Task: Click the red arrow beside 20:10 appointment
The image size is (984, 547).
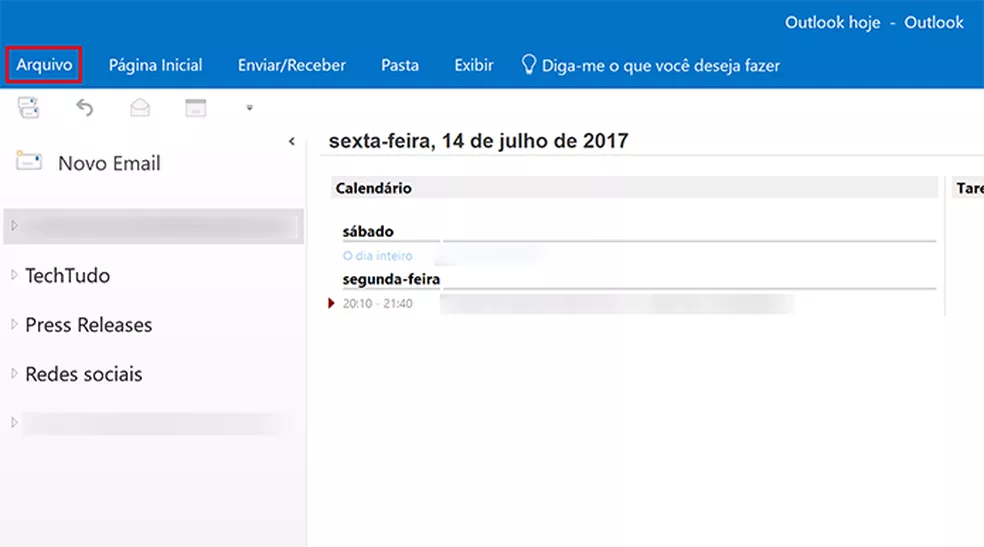Action: click(331, 304)
